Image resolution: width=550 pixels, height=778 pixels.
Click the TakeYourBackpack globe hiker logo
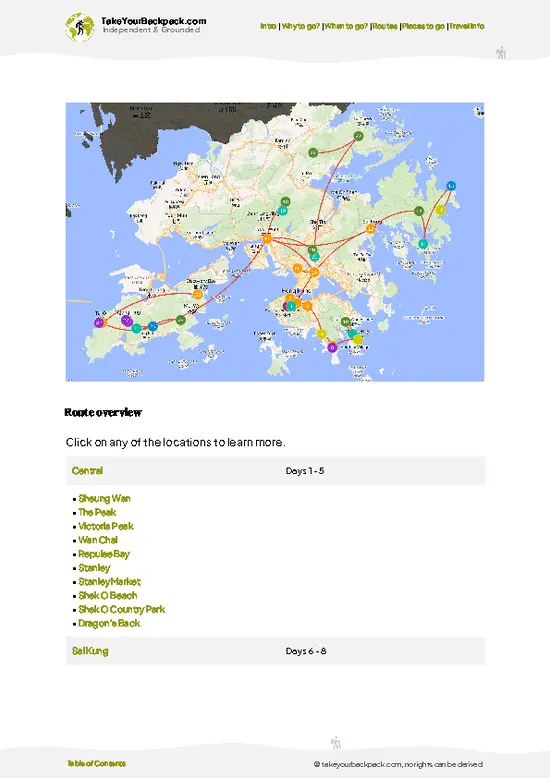79,27
